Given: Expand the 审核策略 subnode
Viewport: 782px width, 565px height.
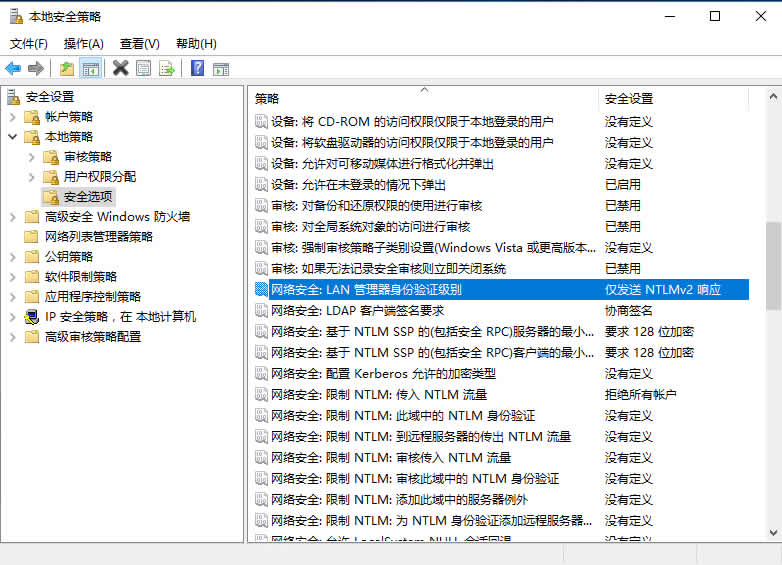Looking at the screenshot, I should tap(31, 157).
